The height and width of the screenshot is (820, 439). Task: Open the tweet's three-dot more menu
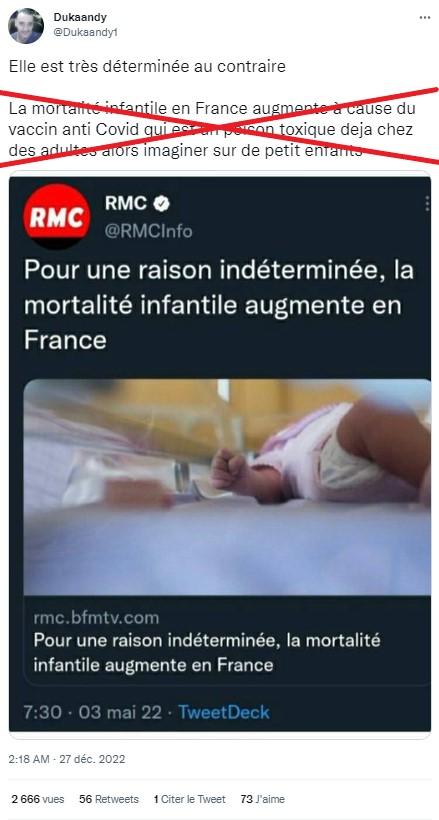[x=424, y=18]
